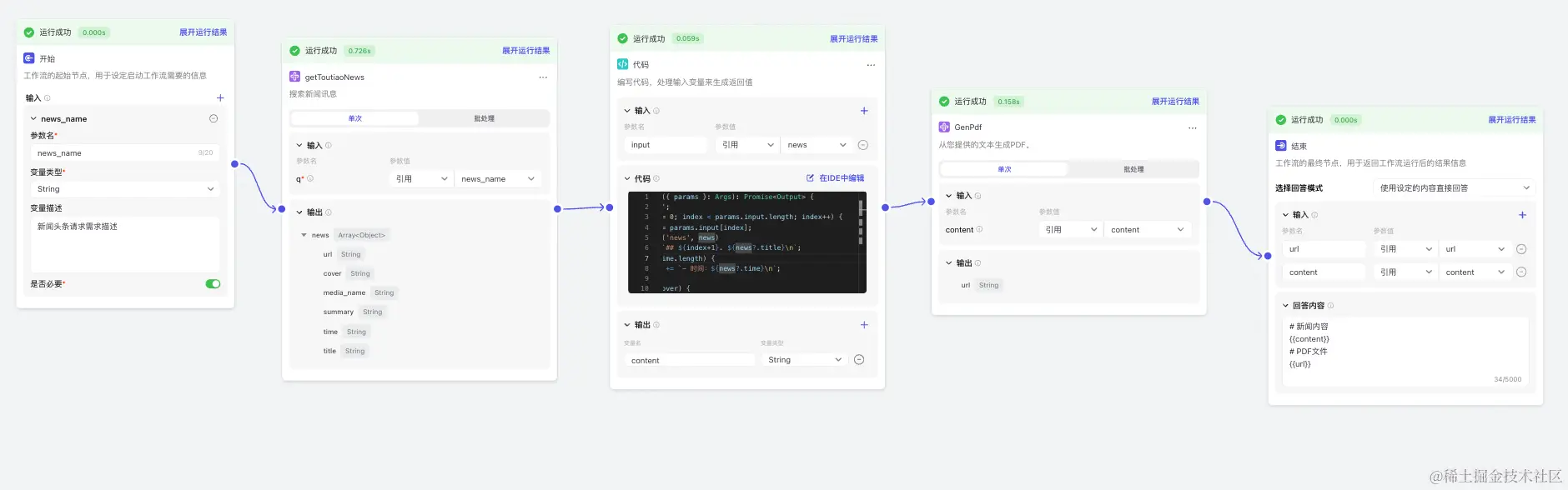Screen dimensions: 1568x490
Task: Remove content input row in 结束 node
Action: click(x=1521, y=272)
